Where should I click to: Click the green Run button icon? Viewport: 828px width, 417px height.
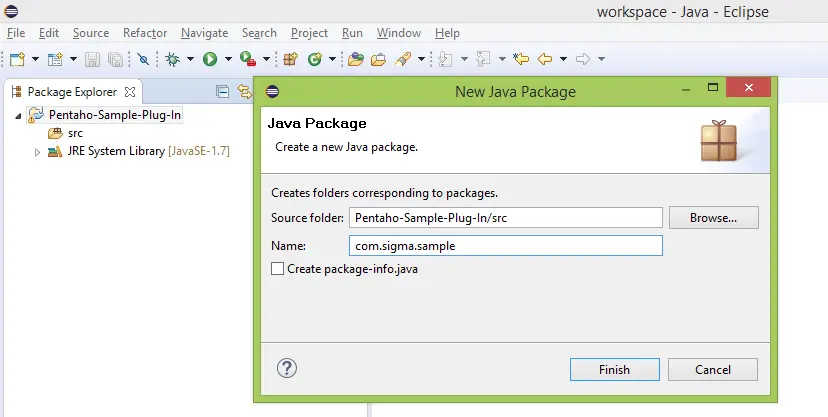coord(210,59)
